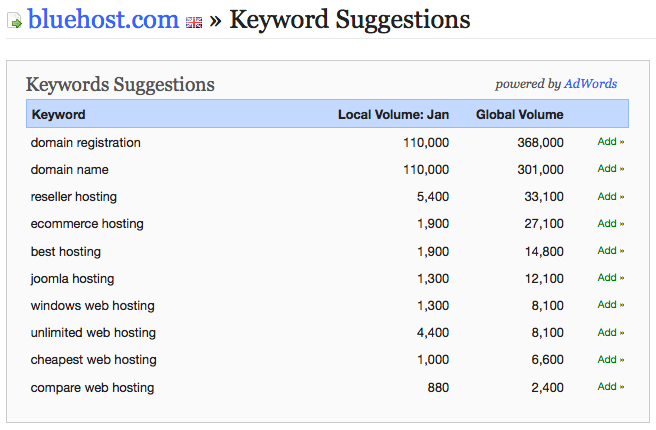Click the UK flag icon

point(194,22)
